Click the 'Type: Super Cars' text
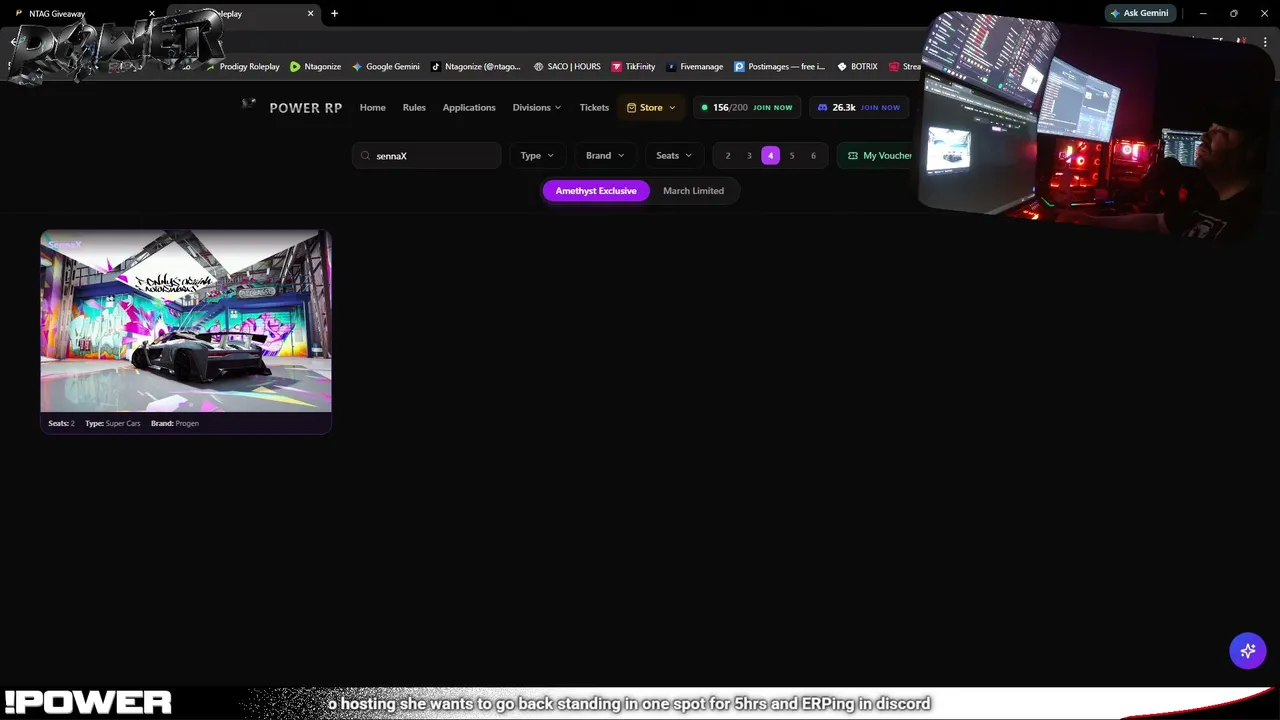This screenshot has width=1280, height=720. click(113, 424)
